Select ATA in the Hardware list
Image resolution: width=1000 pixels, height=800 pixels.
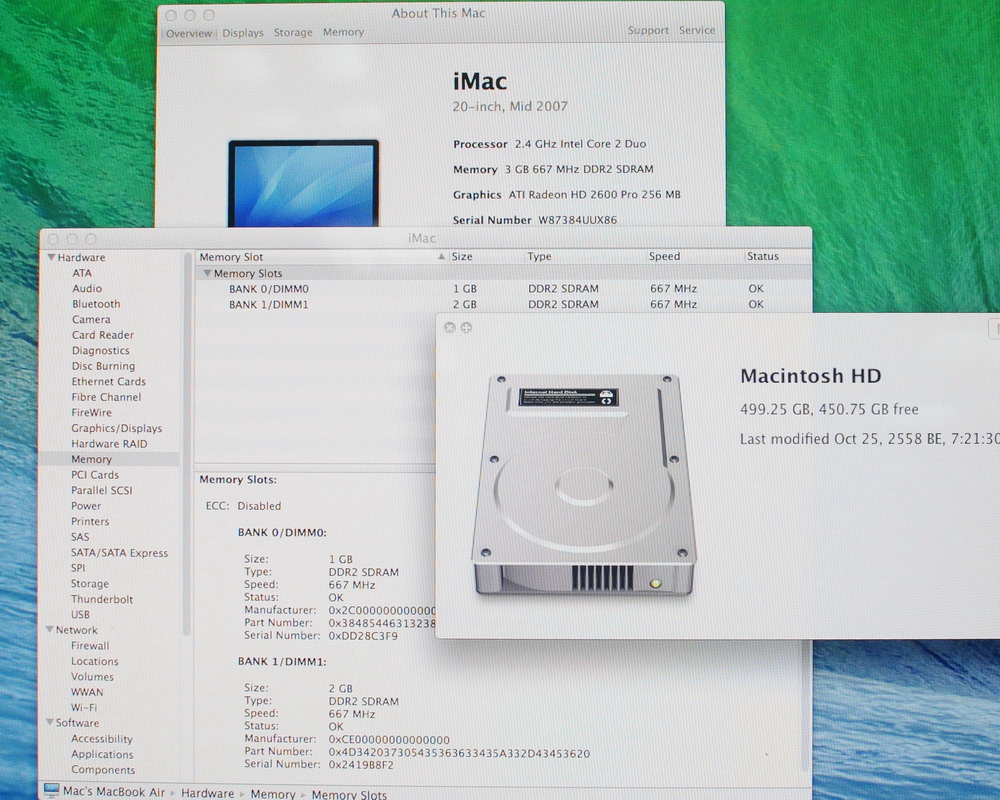82,273
